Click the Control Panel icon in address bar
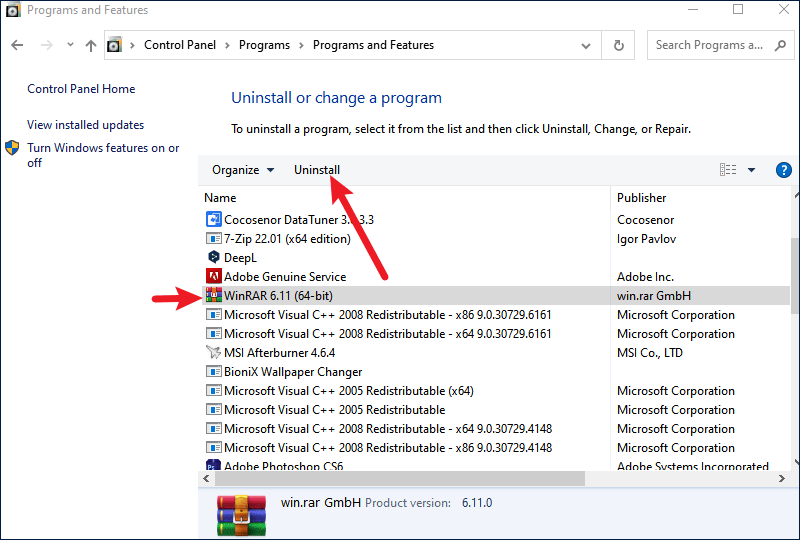The image size is (800, 540). (x=115, y=45)
